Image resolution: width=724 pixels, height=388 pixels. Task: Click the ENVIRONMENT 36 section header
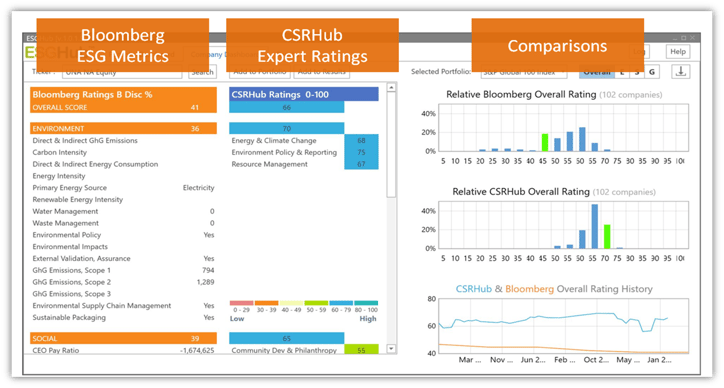tap(123, 128)
